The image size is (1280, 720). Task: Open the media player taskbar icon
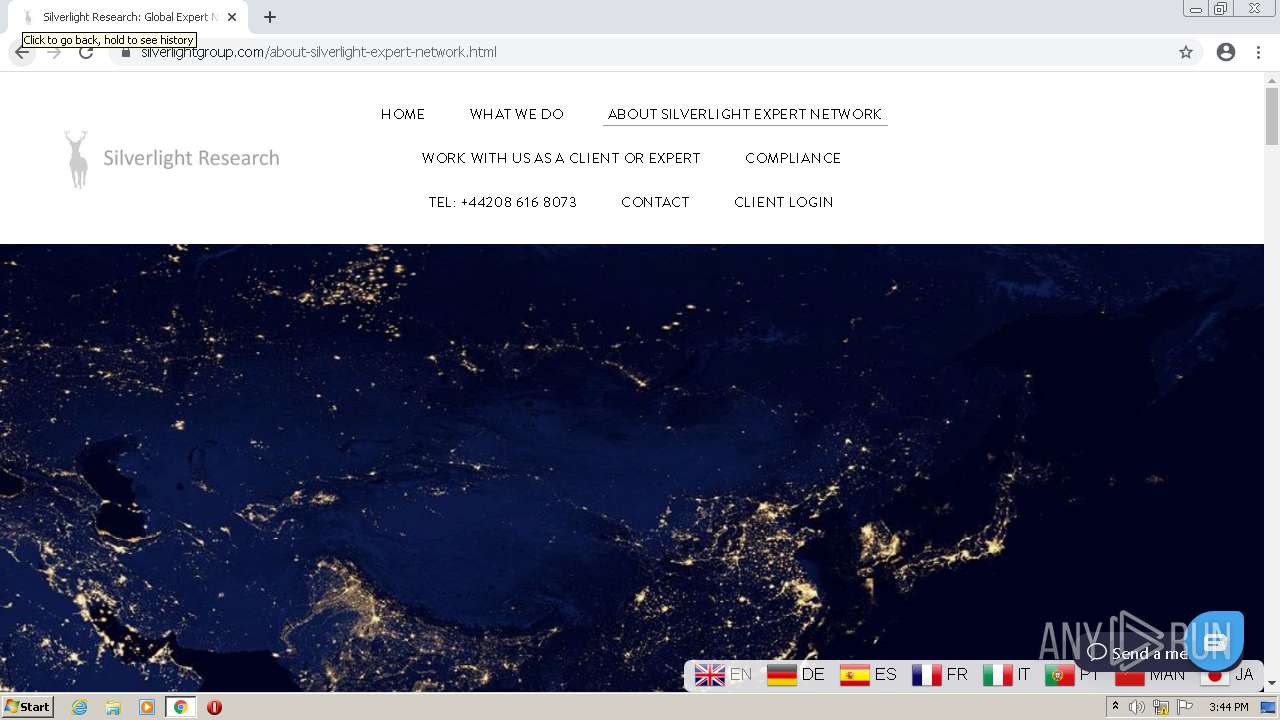(x=147, y=707)
